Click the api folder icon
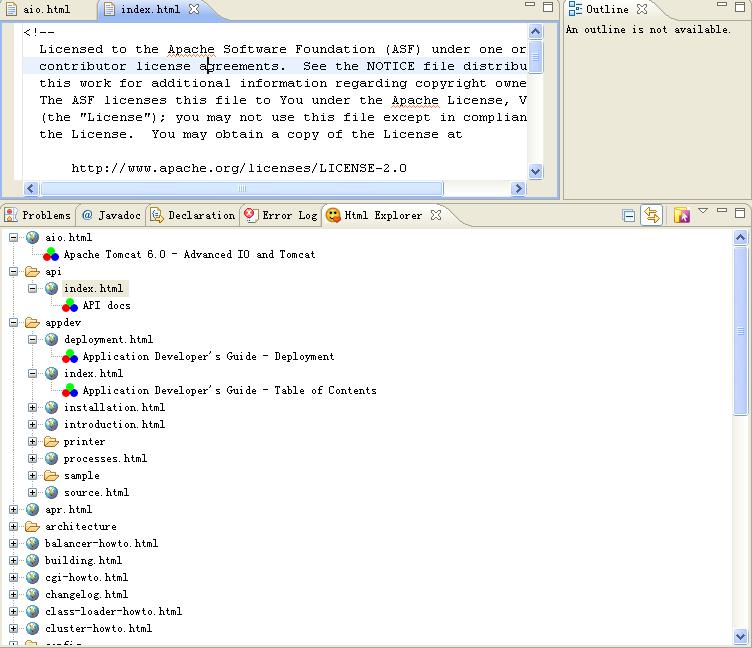The image size is (752, 648). (x=32, y=271)
